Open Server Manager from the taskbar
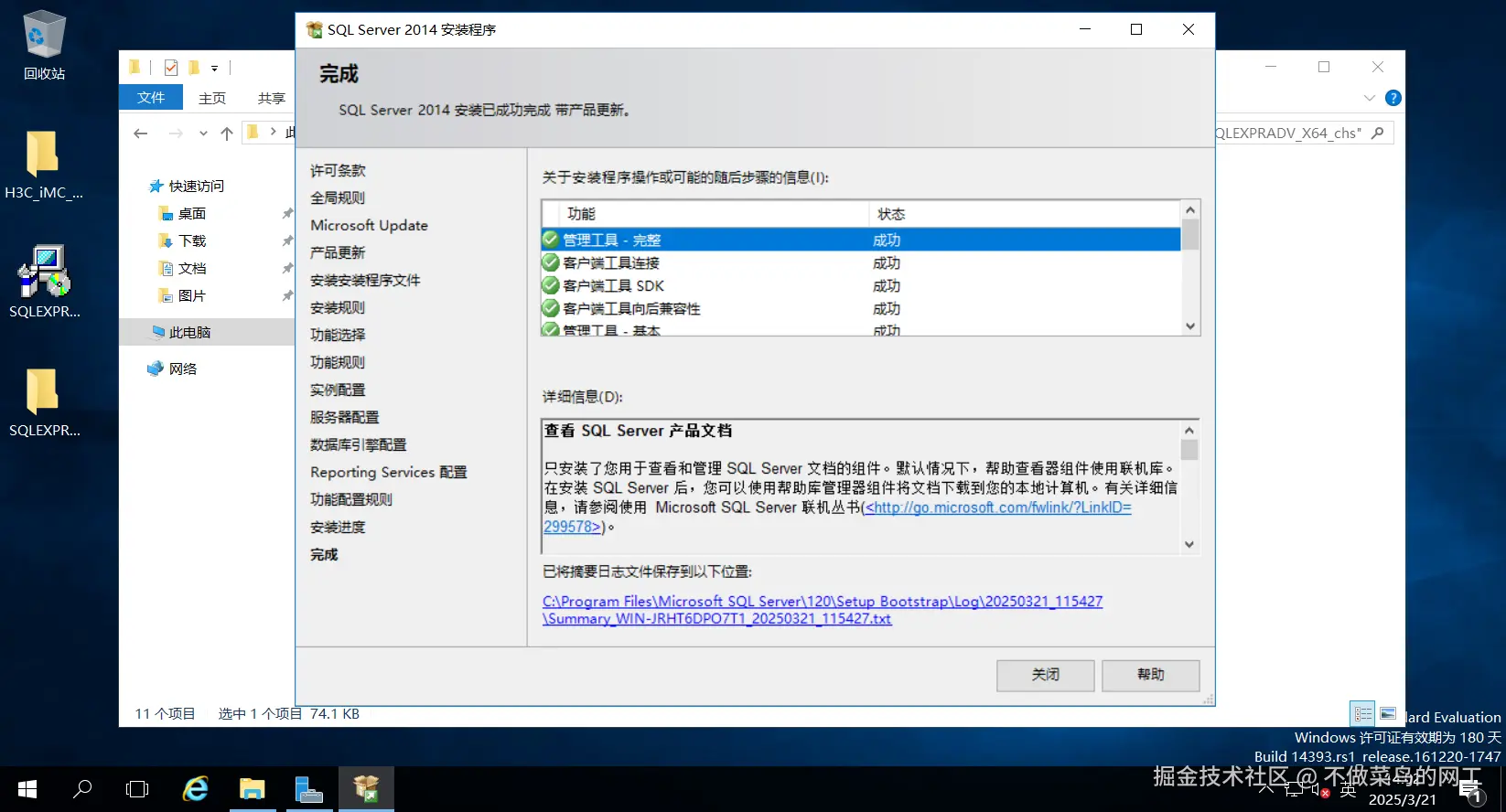The width and height of the screenshot is (1506, 812). click(309, 788)
